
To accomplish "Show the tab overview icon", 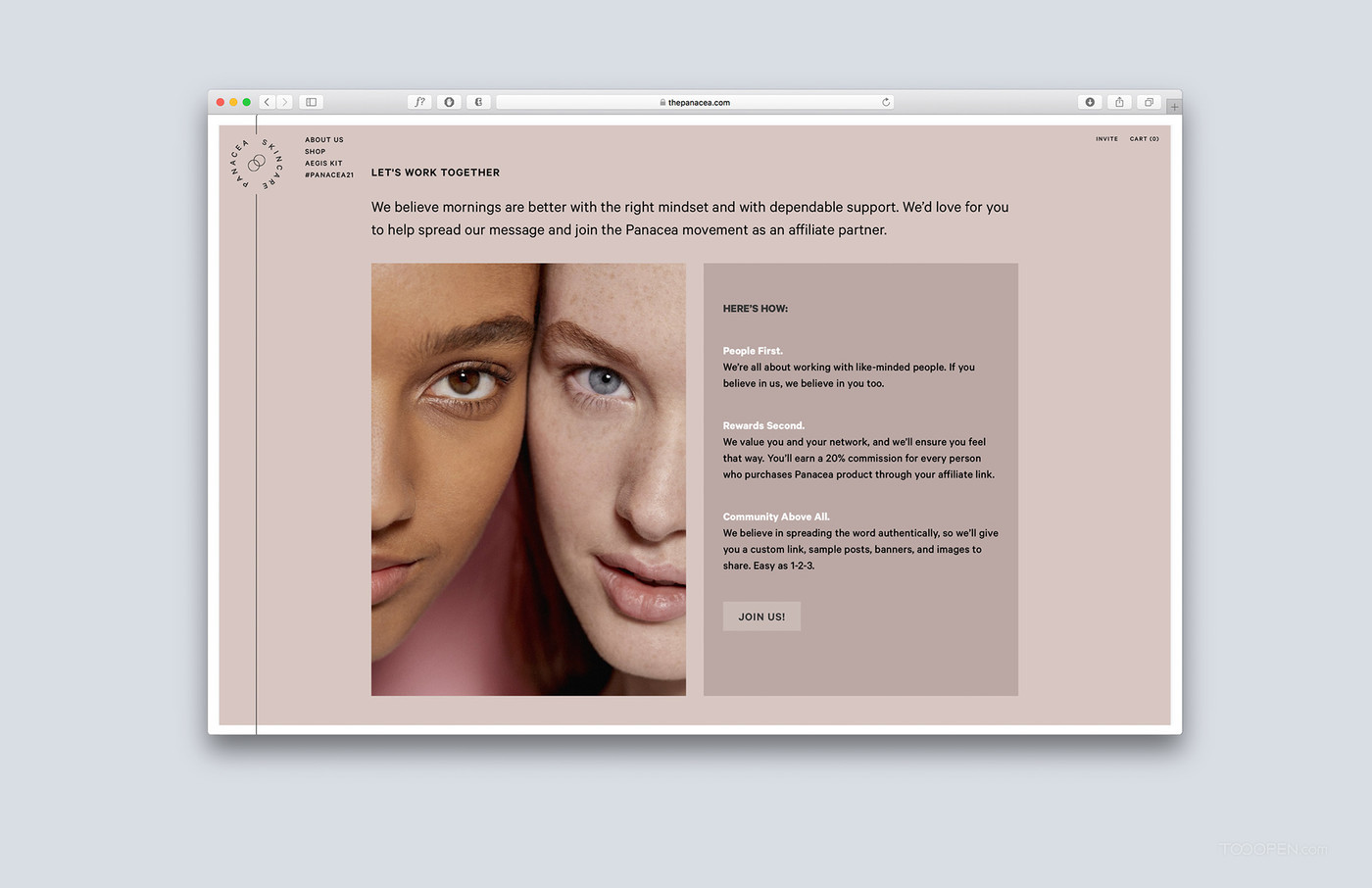I will (1149, 102).
